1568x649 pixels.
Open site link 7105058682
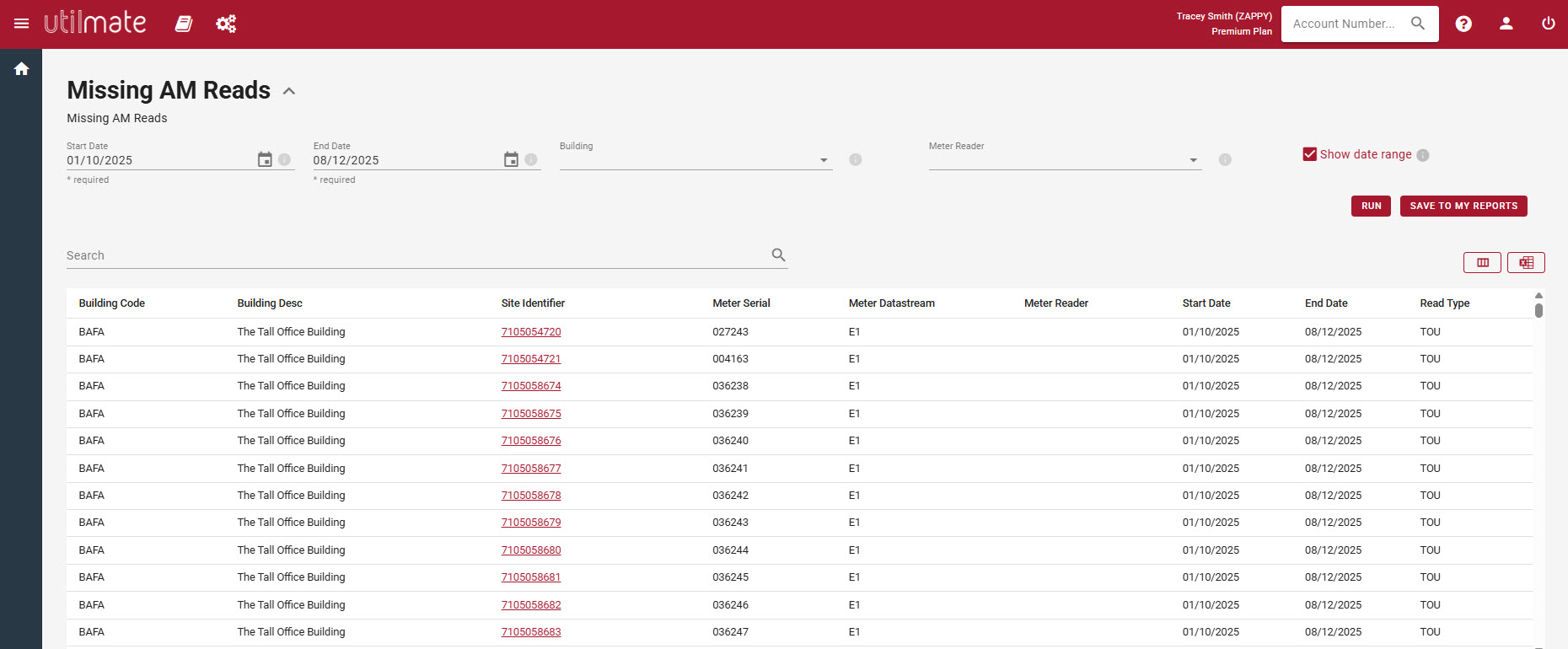[531, 605]
